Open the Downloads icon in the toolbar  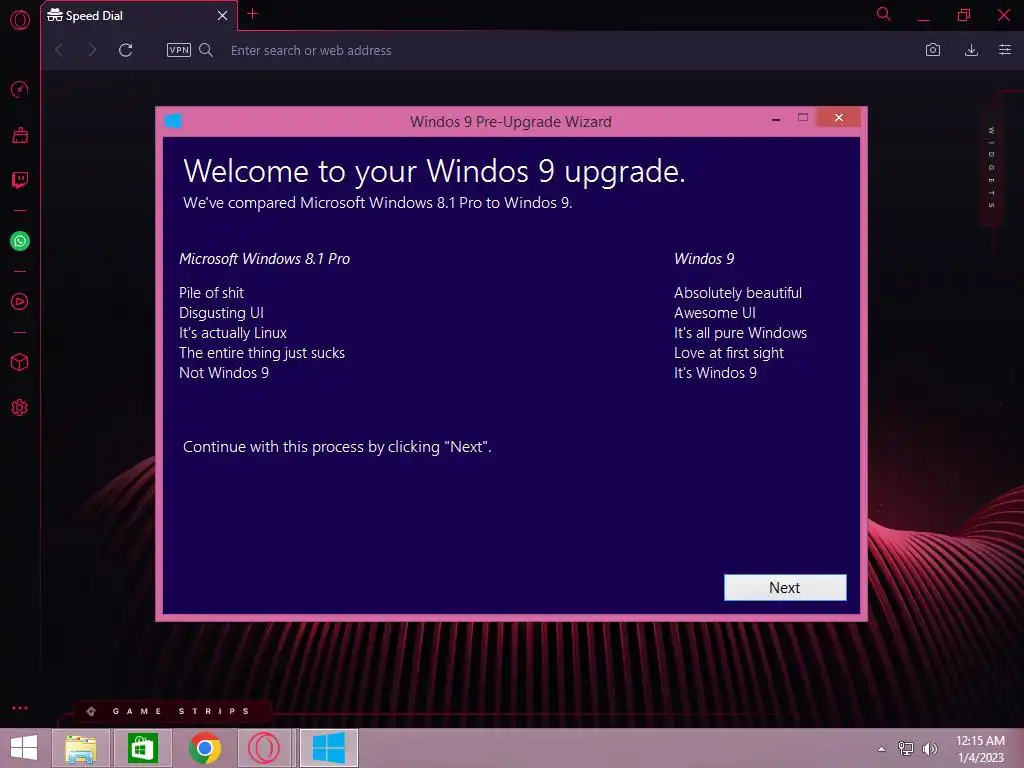coord(971,50)
